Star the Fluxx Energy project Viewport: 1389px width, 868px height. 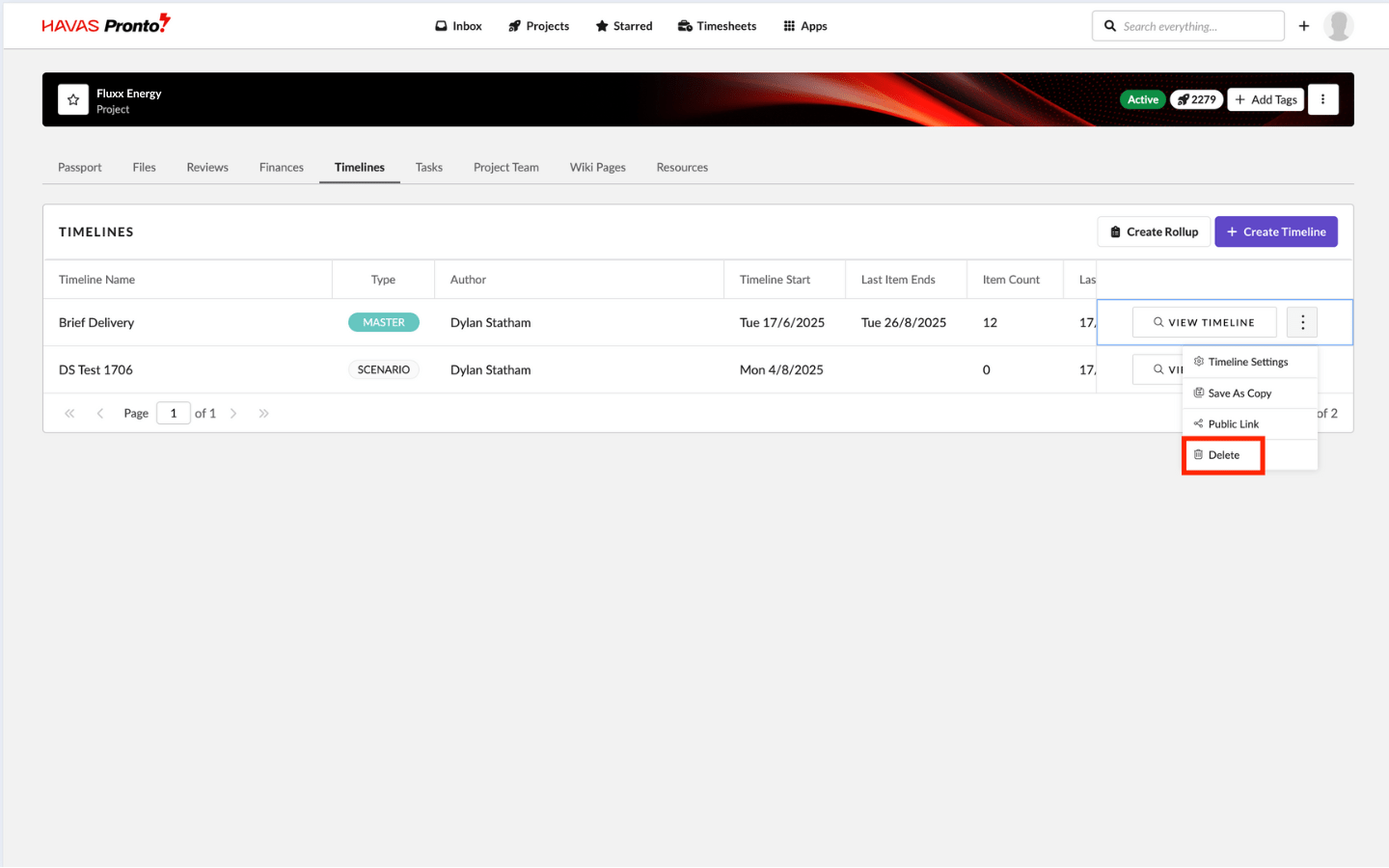click(x=73, y=99)
